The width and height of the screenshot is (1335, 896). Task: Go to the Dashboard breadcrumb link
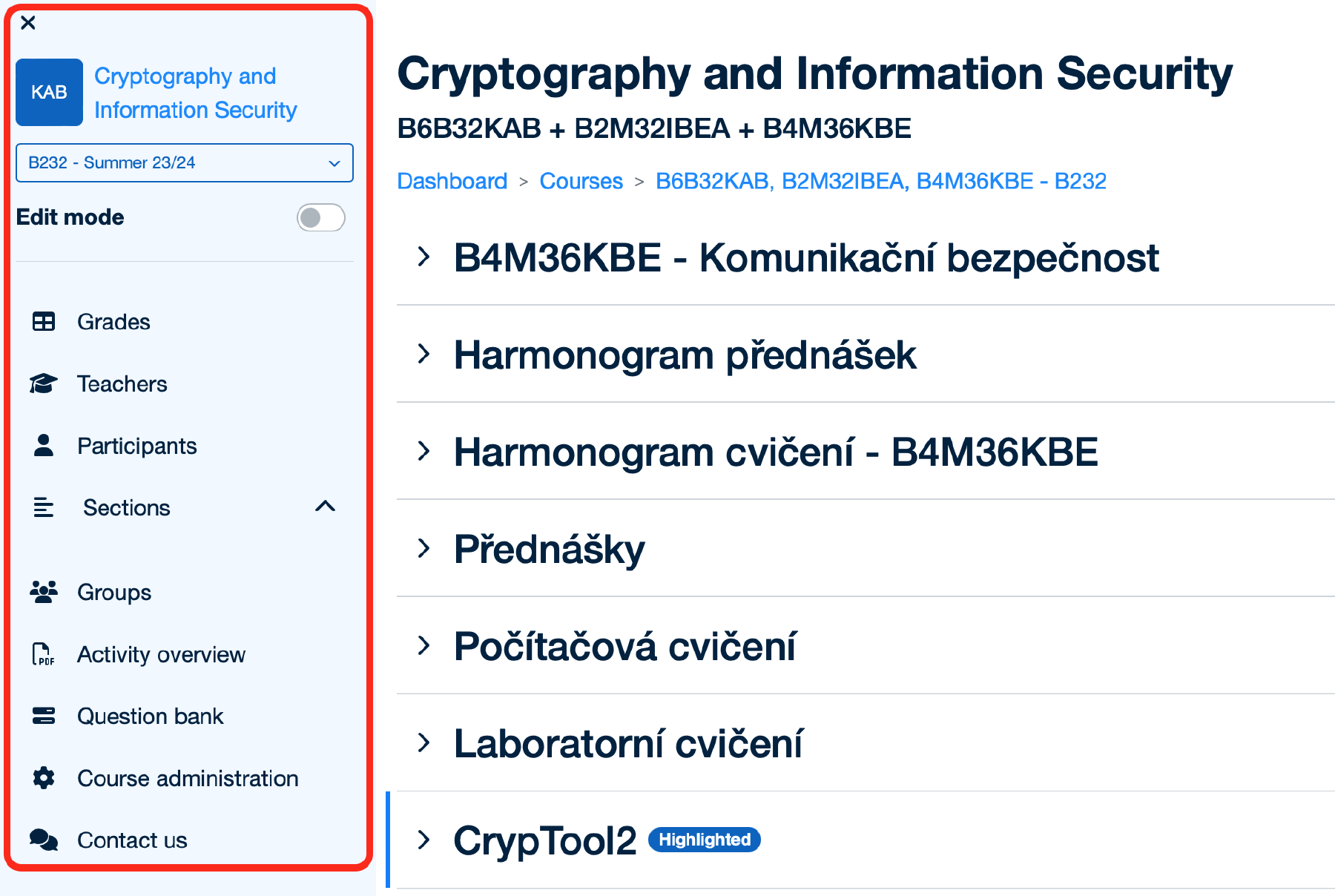point(452,181)
